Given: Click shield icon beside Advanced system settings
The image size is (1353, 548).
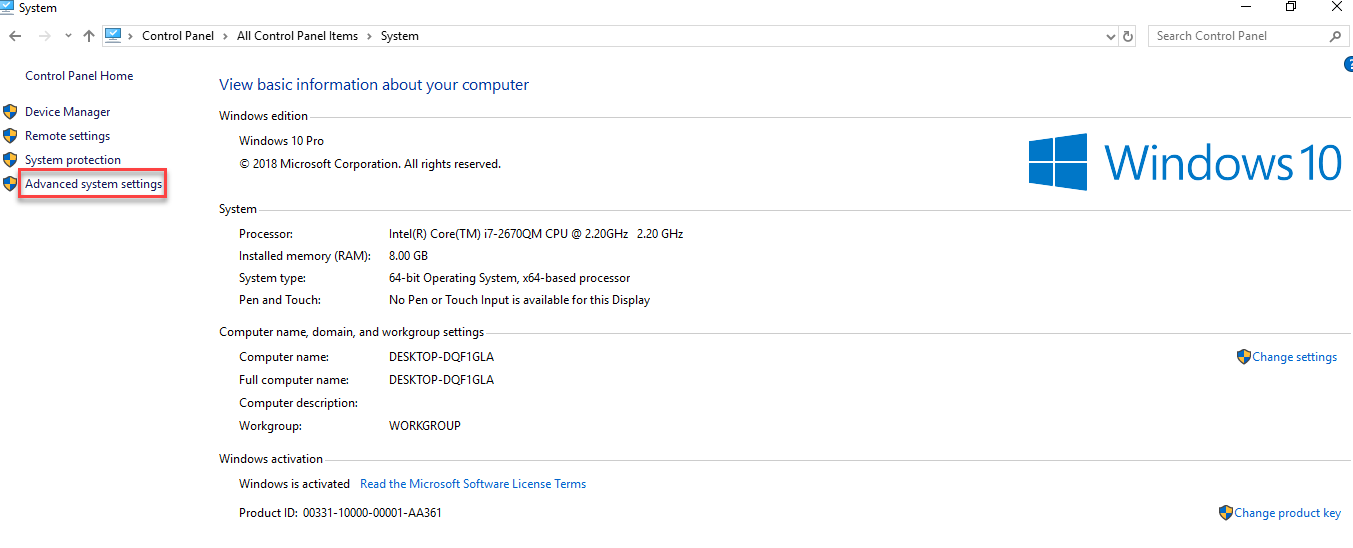Looking at the screenshot, I should point(10,184).
